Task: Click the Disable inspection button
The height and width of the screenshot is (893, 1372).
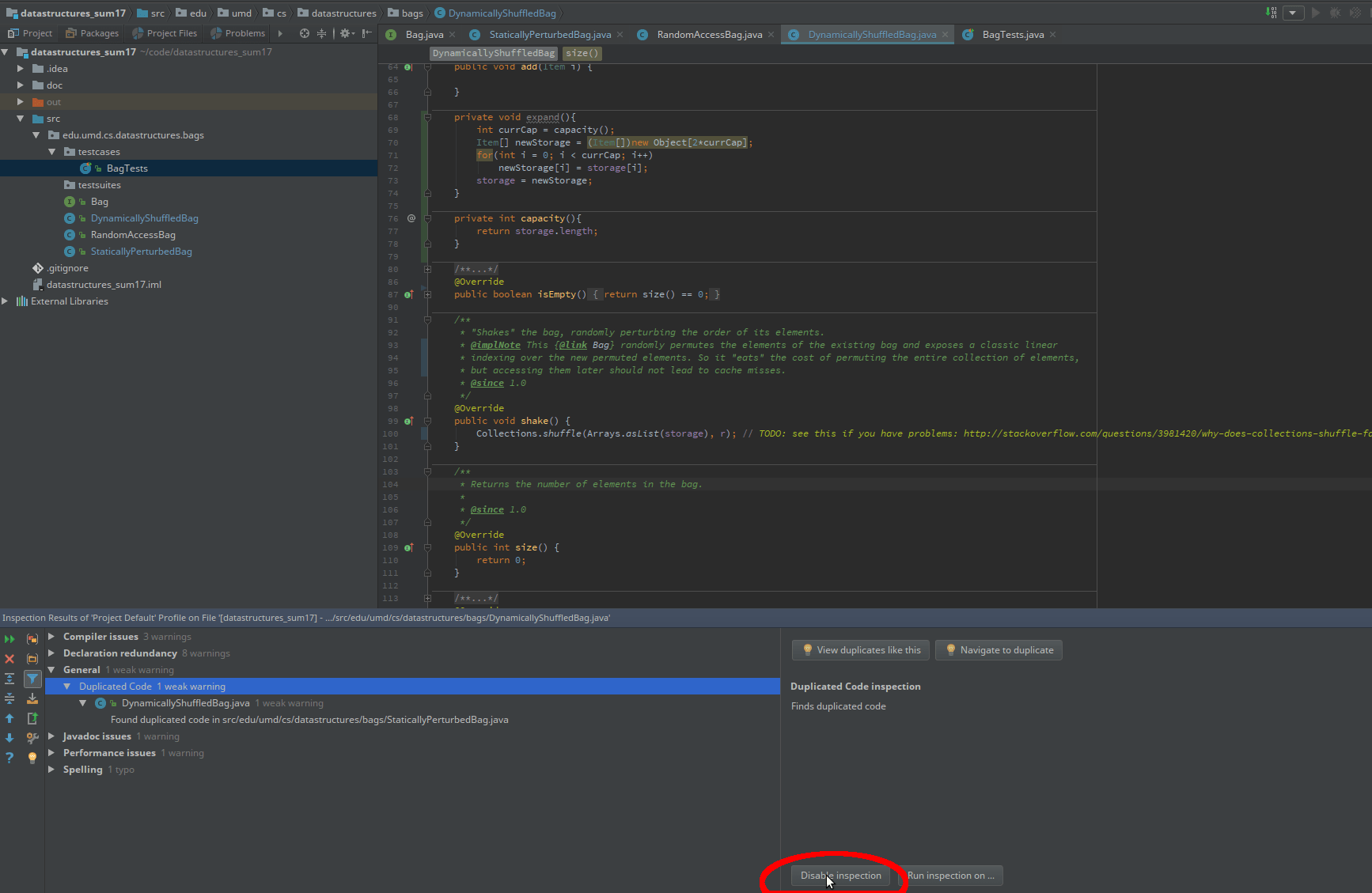Action: click(840, 876)
